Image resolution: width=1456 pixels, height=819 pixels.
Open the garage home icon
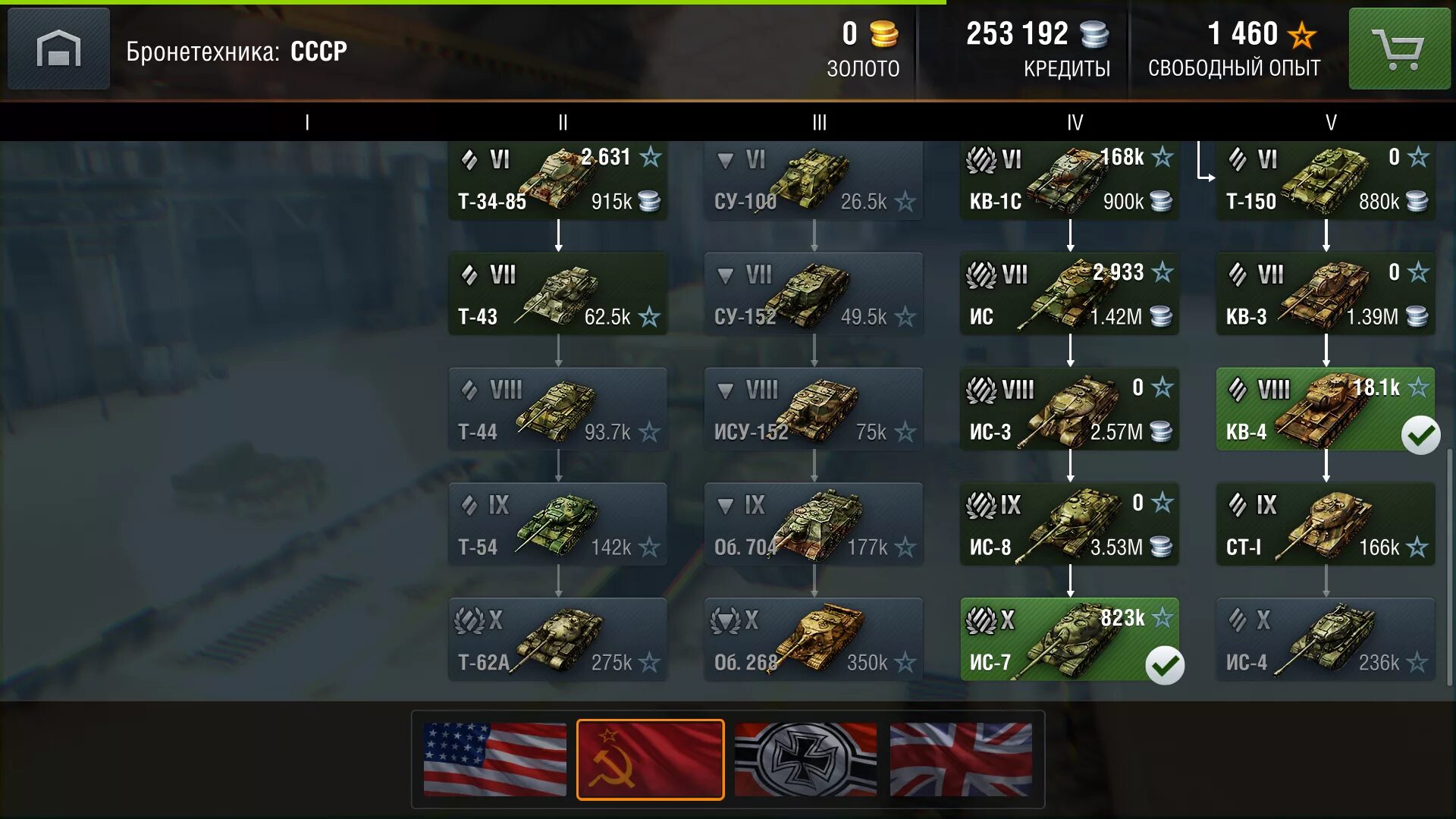pyautogui.click(x=58, y=49)
